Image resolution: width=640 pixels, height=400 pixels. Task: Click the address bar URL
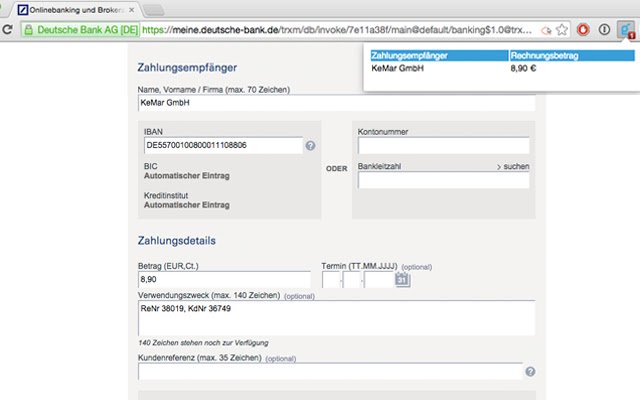click(x=337, y=30)
